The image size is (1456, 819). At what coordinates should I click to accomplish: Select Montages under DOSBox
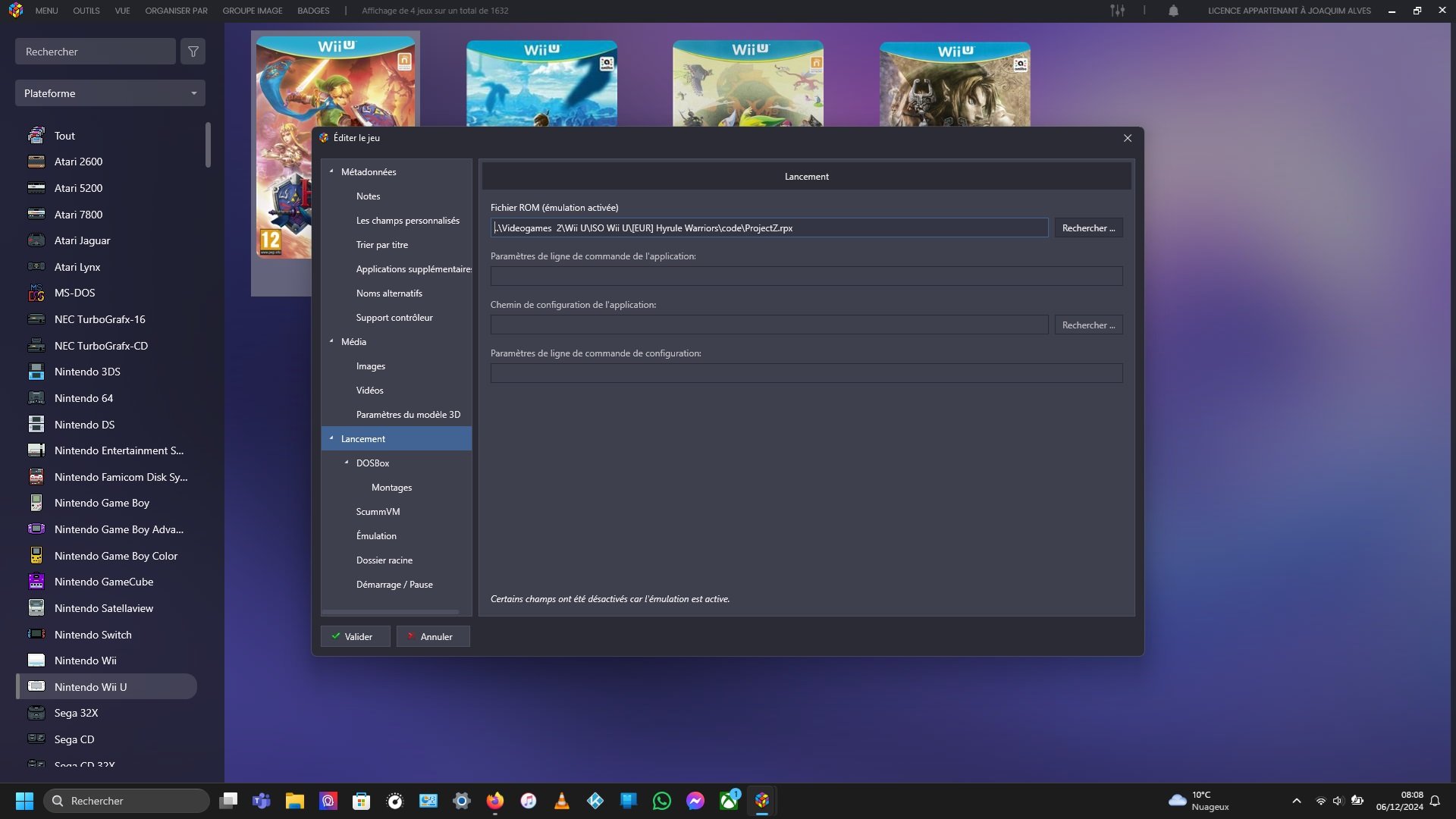392,487
